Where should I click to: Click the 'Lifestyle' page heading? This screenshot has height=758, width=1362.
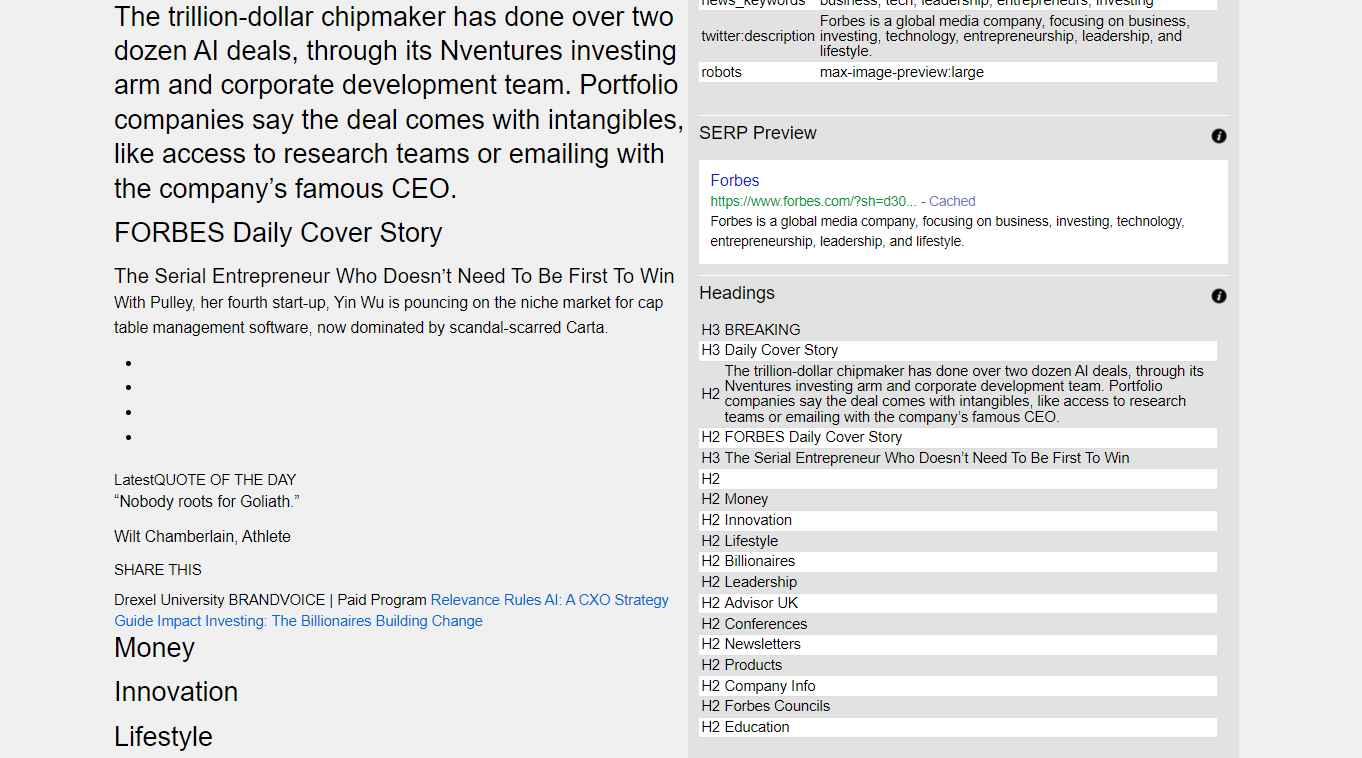163,737
